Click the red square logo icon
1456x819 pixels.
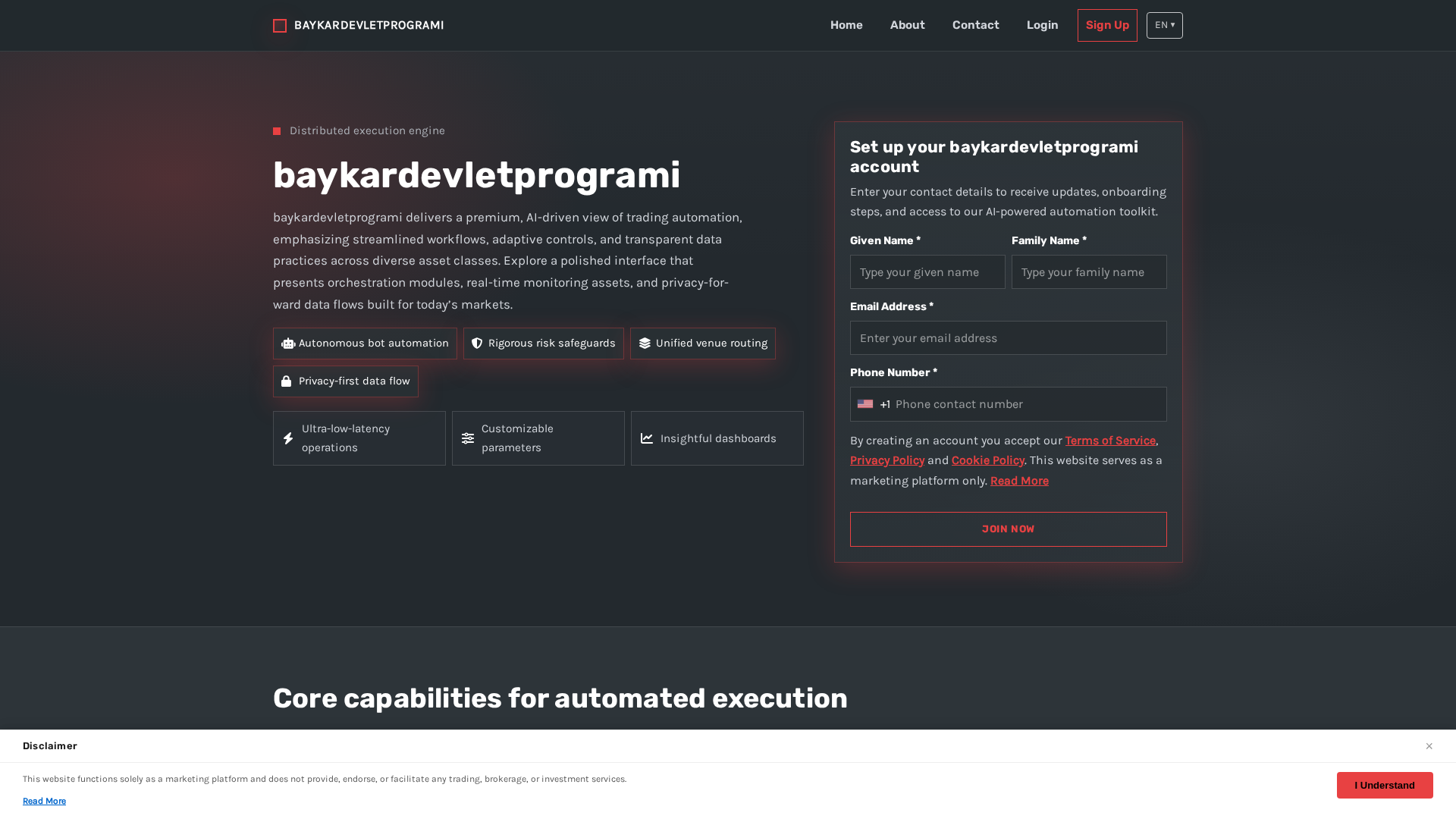pyautogui.click(x=280, y=26)
